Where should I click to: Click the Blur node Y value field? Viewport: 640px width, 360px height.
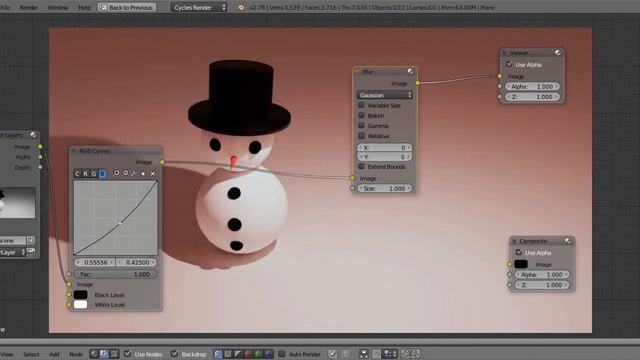tap(385, 157)
